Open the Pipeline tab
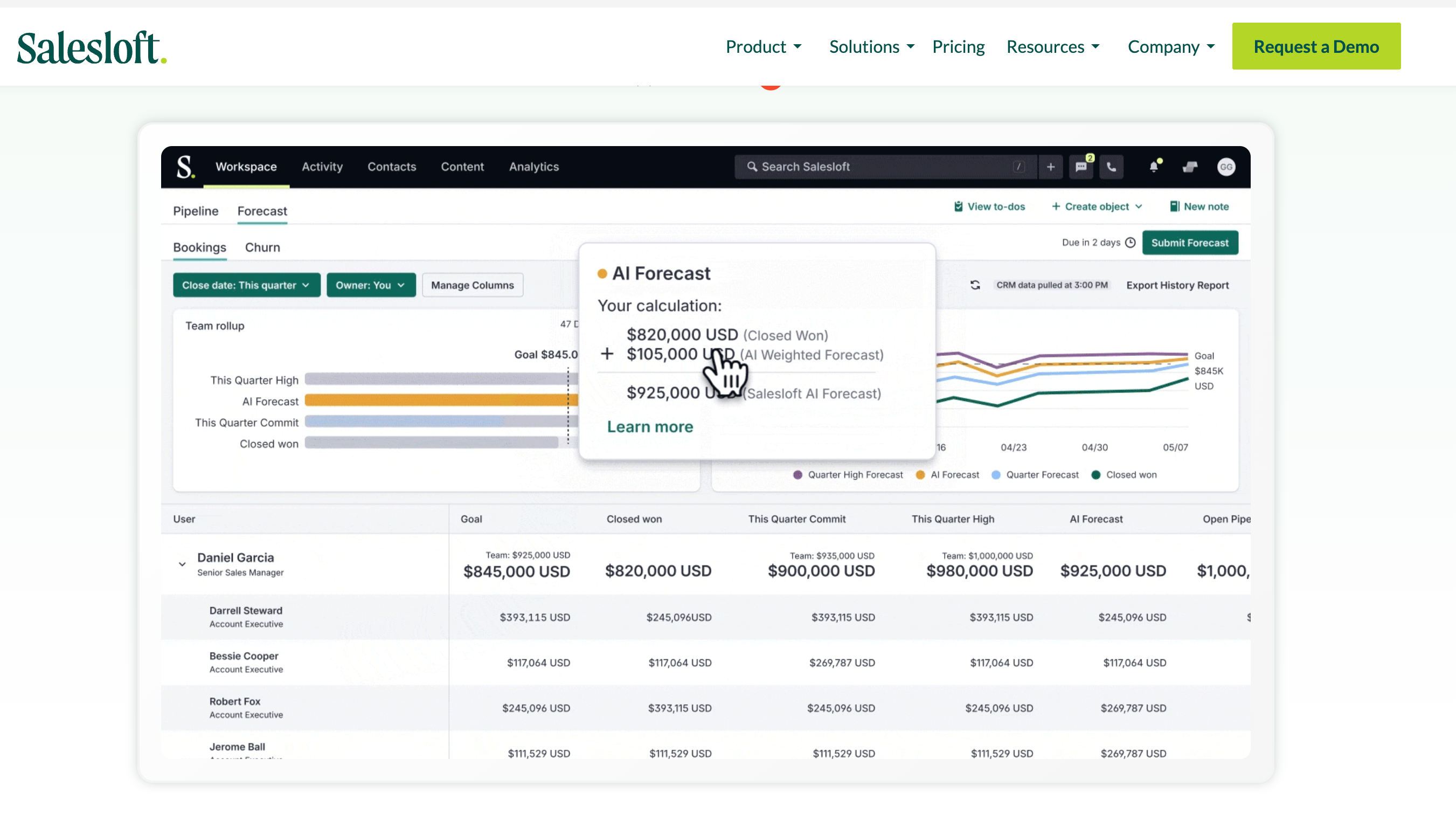The image size is (1456, 814). [x=196, y=211]
